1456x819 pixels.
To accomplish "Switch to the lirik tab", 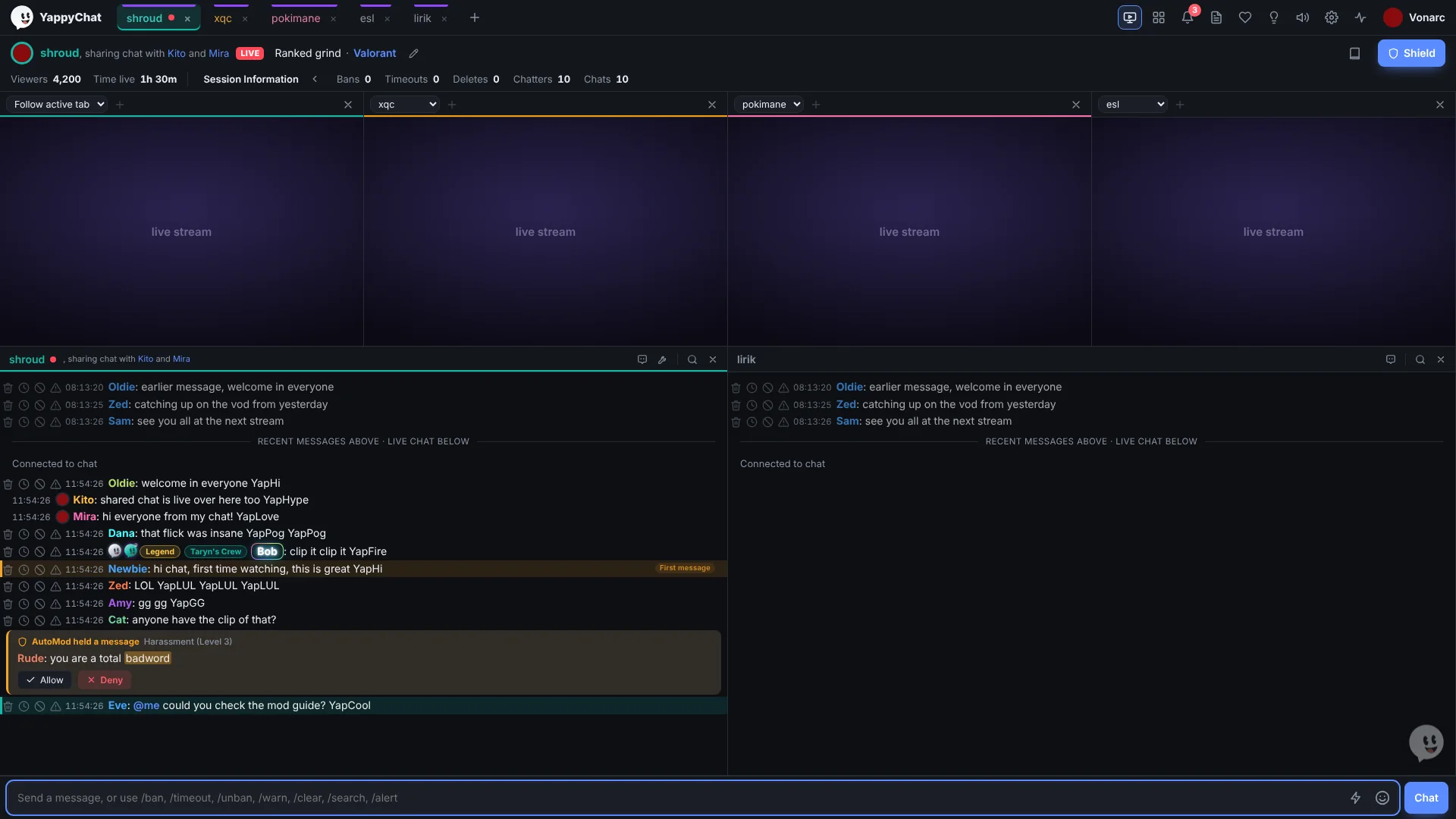I will pos(422,18).
